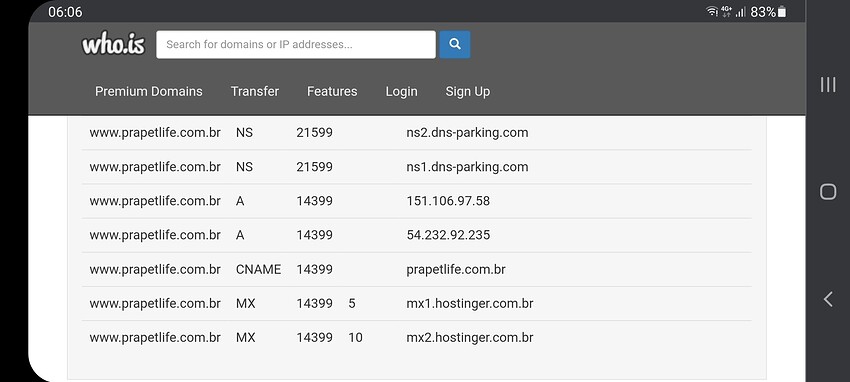Click TTL 21599 in ns2 row

click(x=314, y=133)
